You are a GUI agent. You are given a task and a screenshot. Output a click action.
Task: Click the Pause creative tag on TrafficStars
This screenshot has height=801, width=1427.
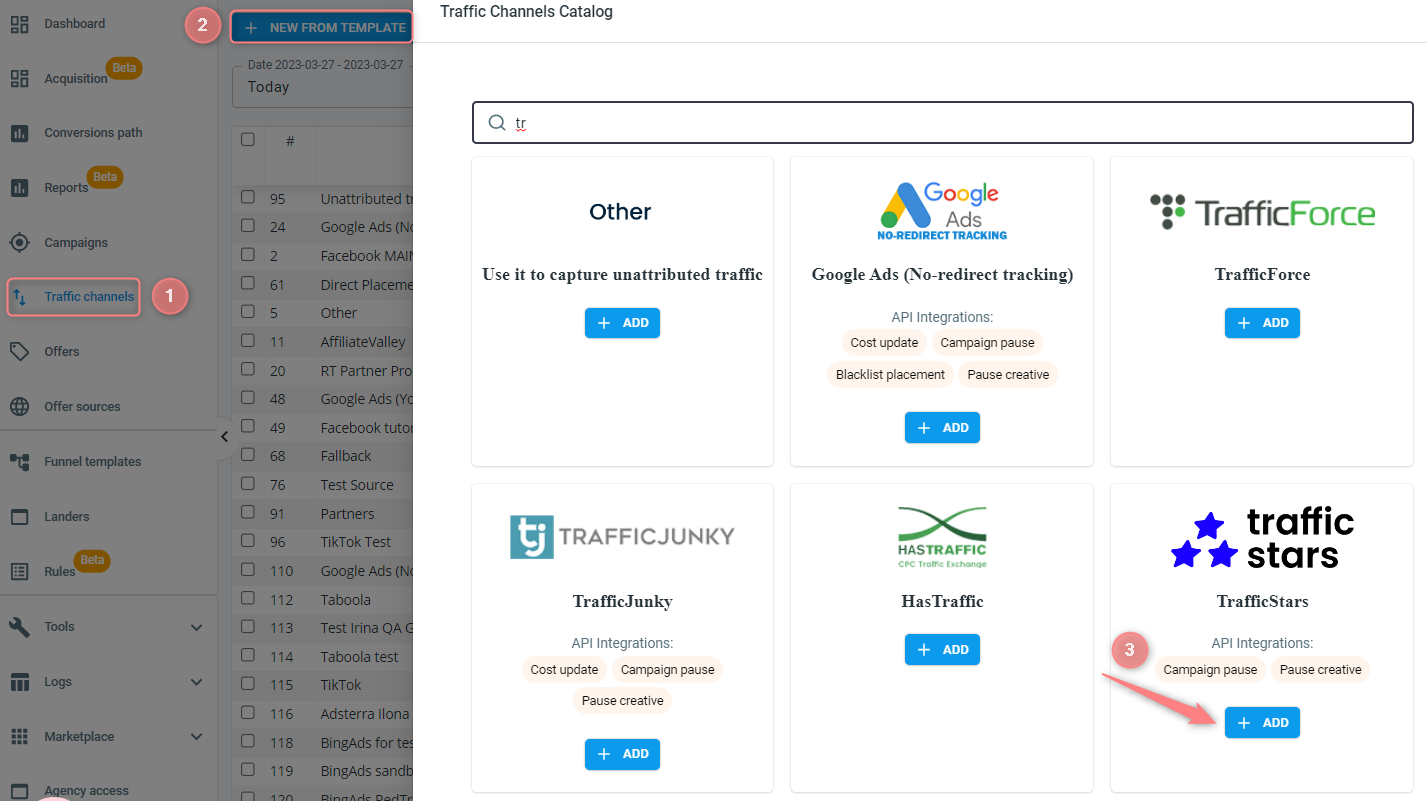[x=1320, y=670]
